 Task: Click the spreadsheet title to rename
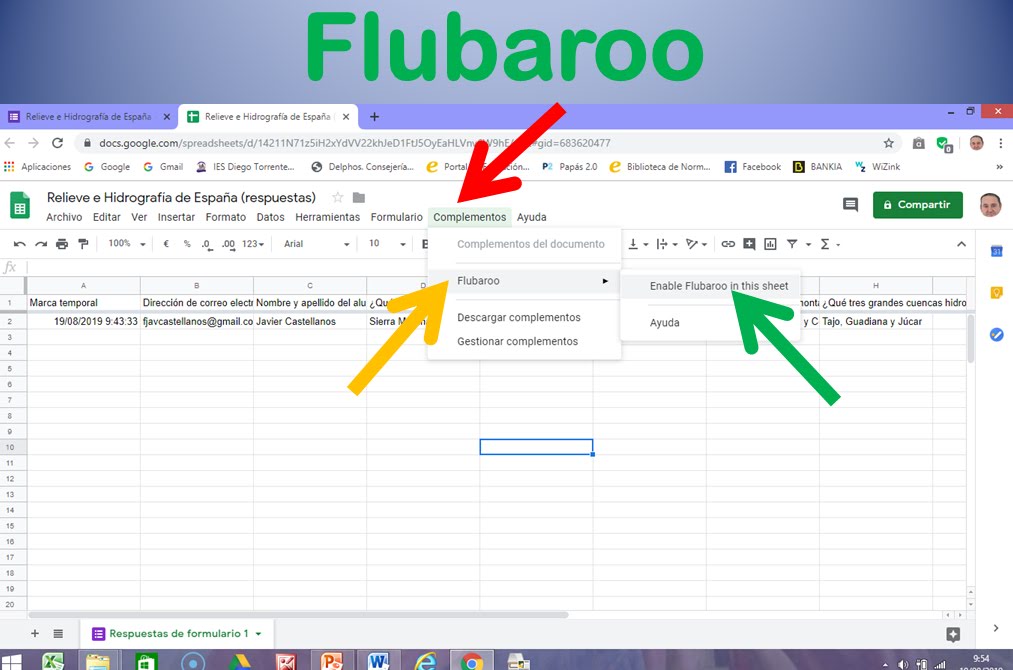pos(182,198)
